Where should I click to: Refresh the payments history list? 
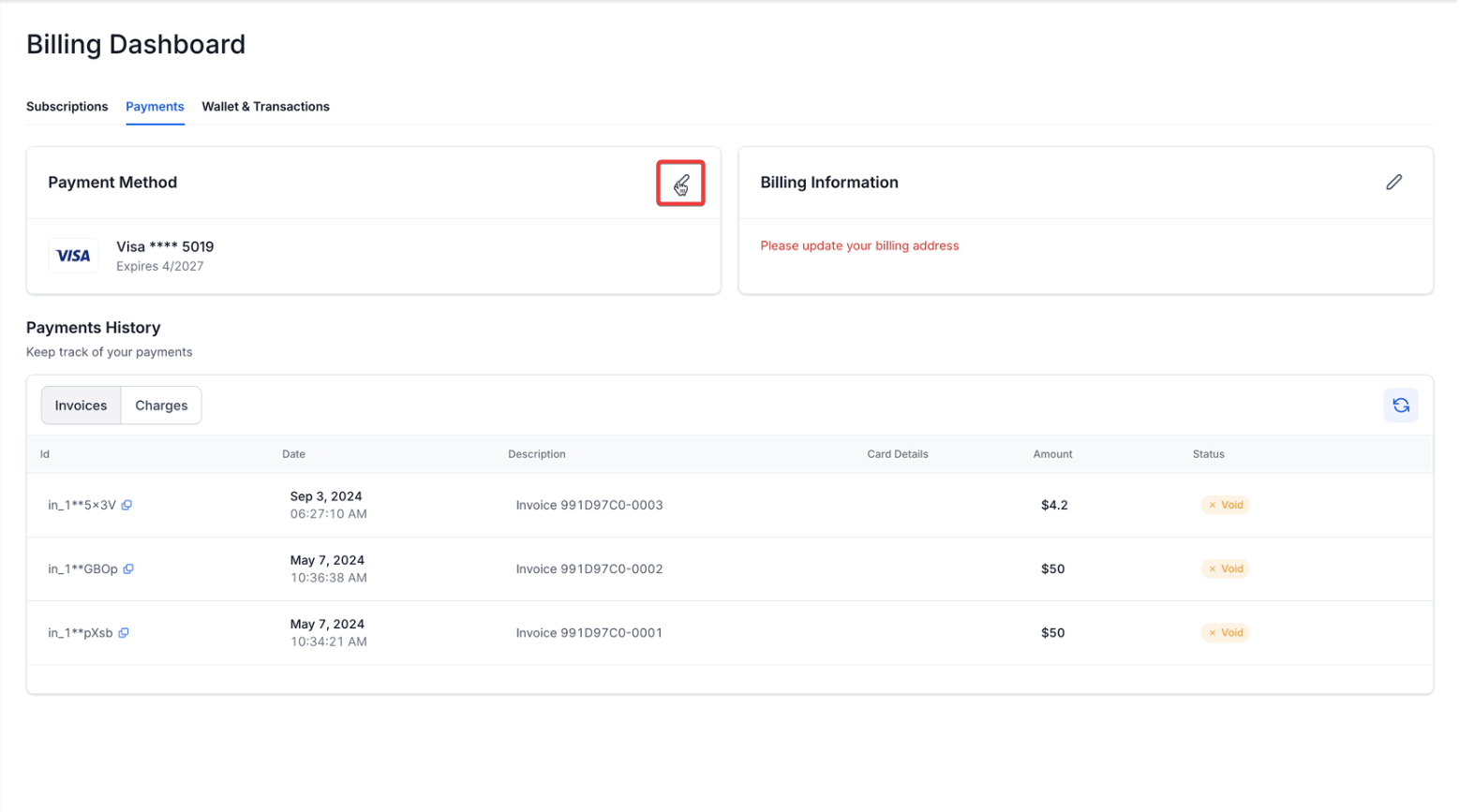1400,406
